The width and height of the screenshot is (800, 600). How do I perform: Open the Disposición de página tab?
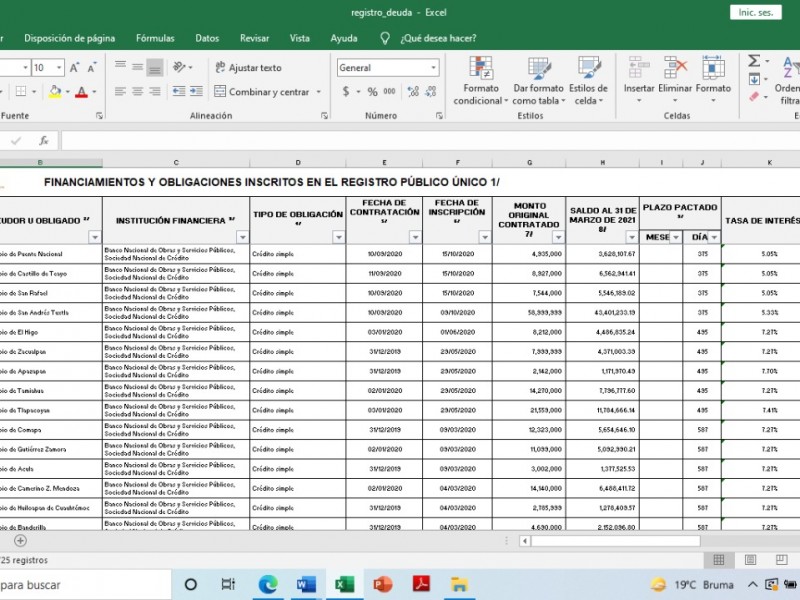point(69,38)
